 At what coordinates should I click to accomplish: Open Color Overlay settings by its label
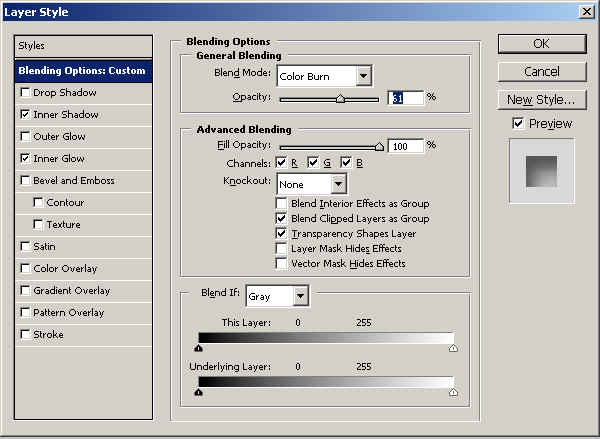coord(65,269)
